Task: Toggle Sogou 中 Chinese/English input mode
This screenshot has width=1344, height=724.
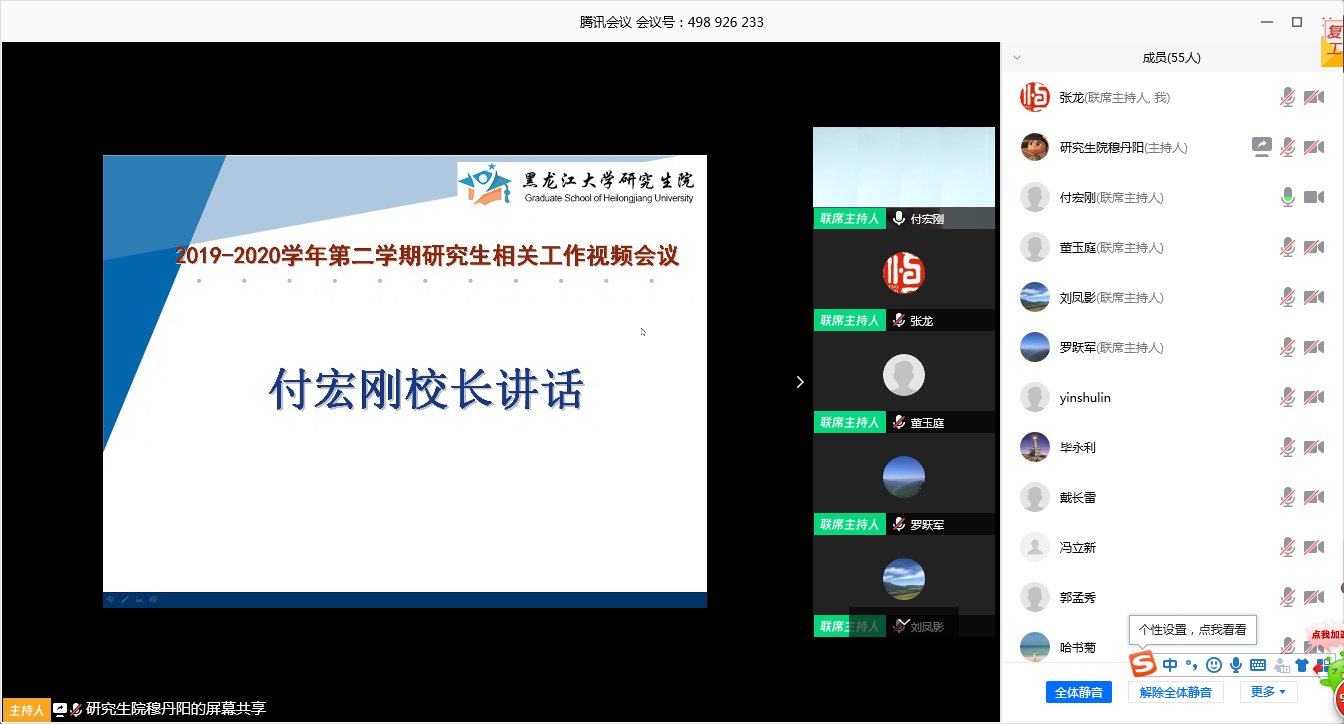Action: 1170,665
